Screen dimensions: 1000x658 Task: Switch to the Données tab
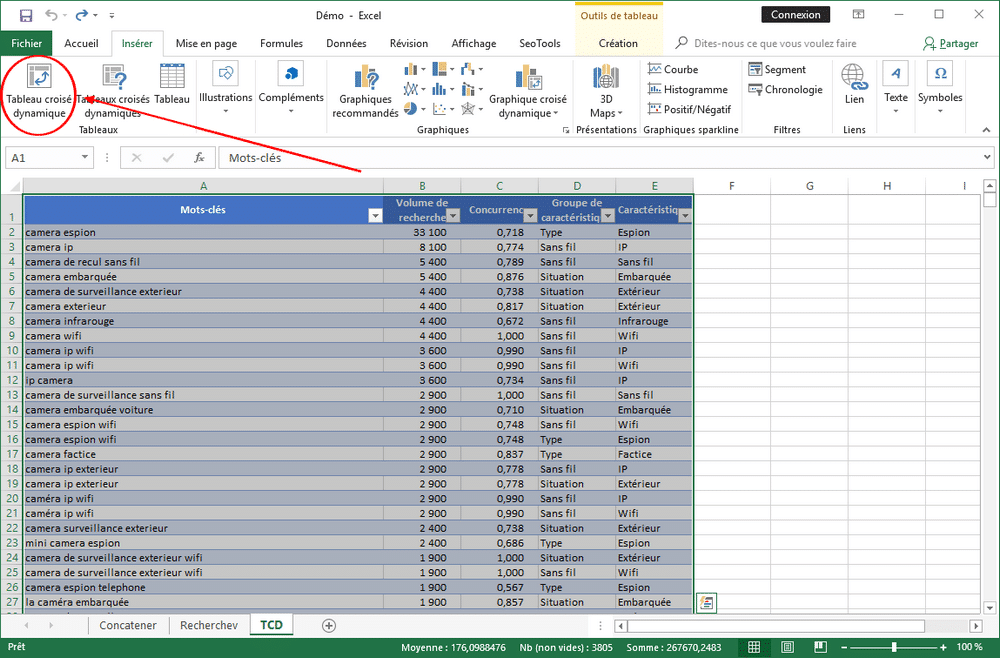pos(346,43)
